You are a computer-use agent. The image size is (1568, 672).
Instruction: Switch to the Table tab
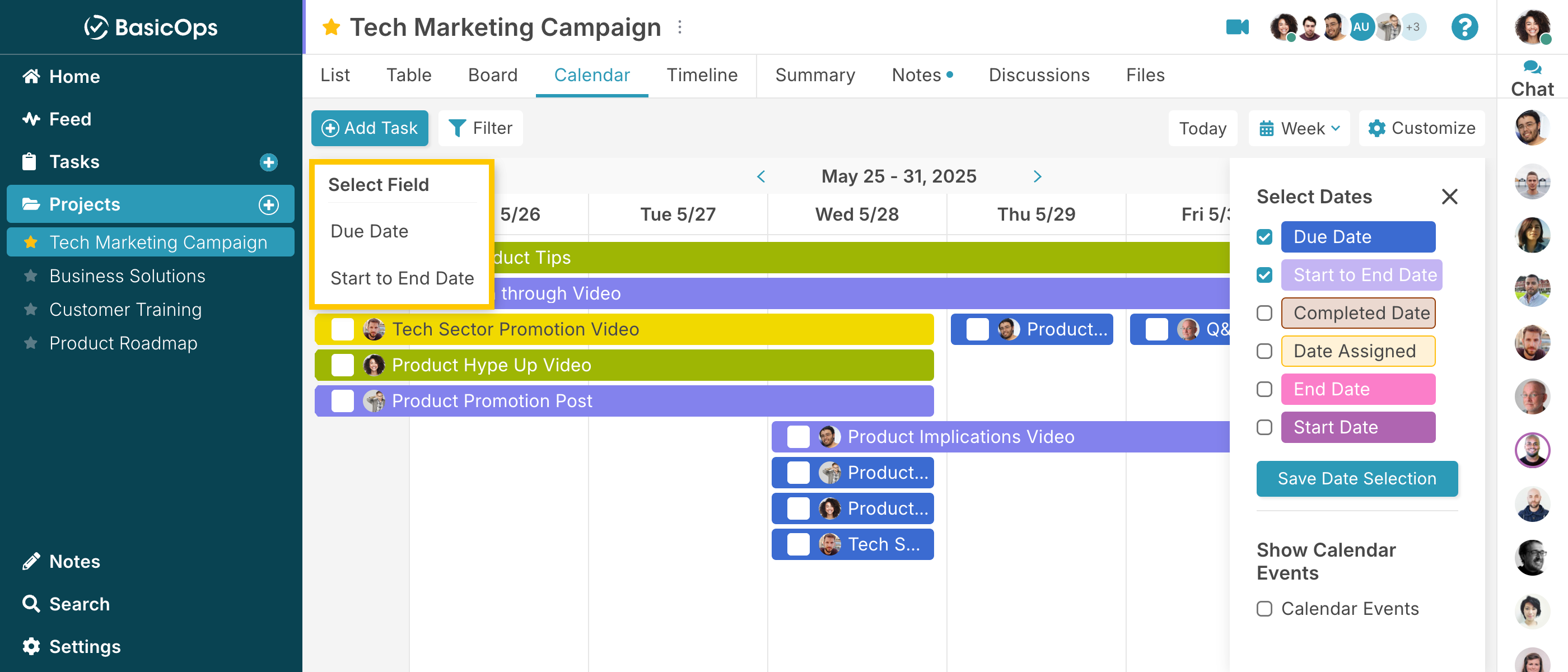coord(408,75)
